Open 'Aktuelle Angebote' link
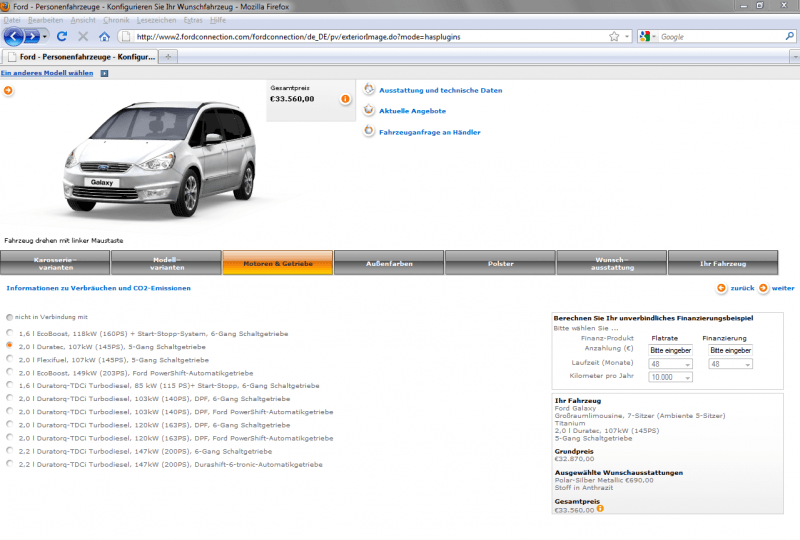 click(x=412, y=111)
